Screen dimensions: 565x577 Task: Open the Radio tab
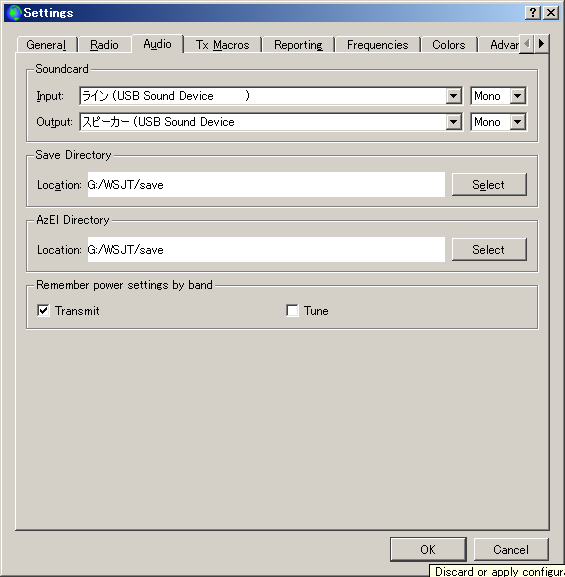[x=105, y=45]
